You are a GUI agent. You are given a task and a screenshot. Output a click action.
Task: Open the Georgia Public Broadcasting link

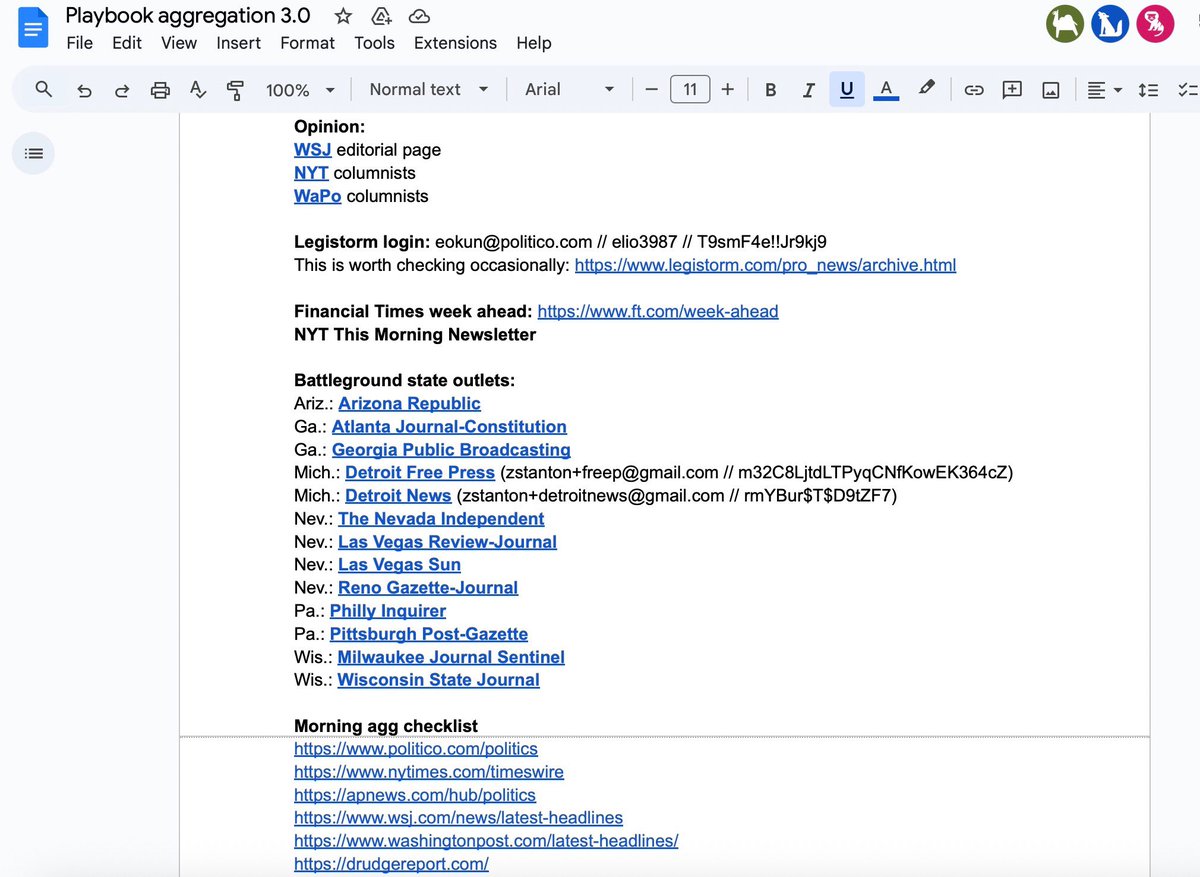click(x=451, y=450)
